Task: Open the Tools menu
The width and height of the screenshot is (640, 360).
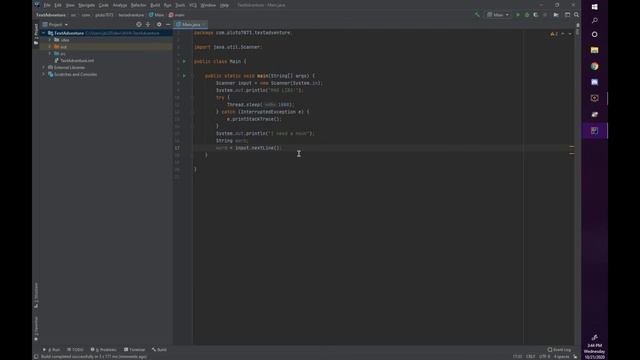Action: (180, 5)
